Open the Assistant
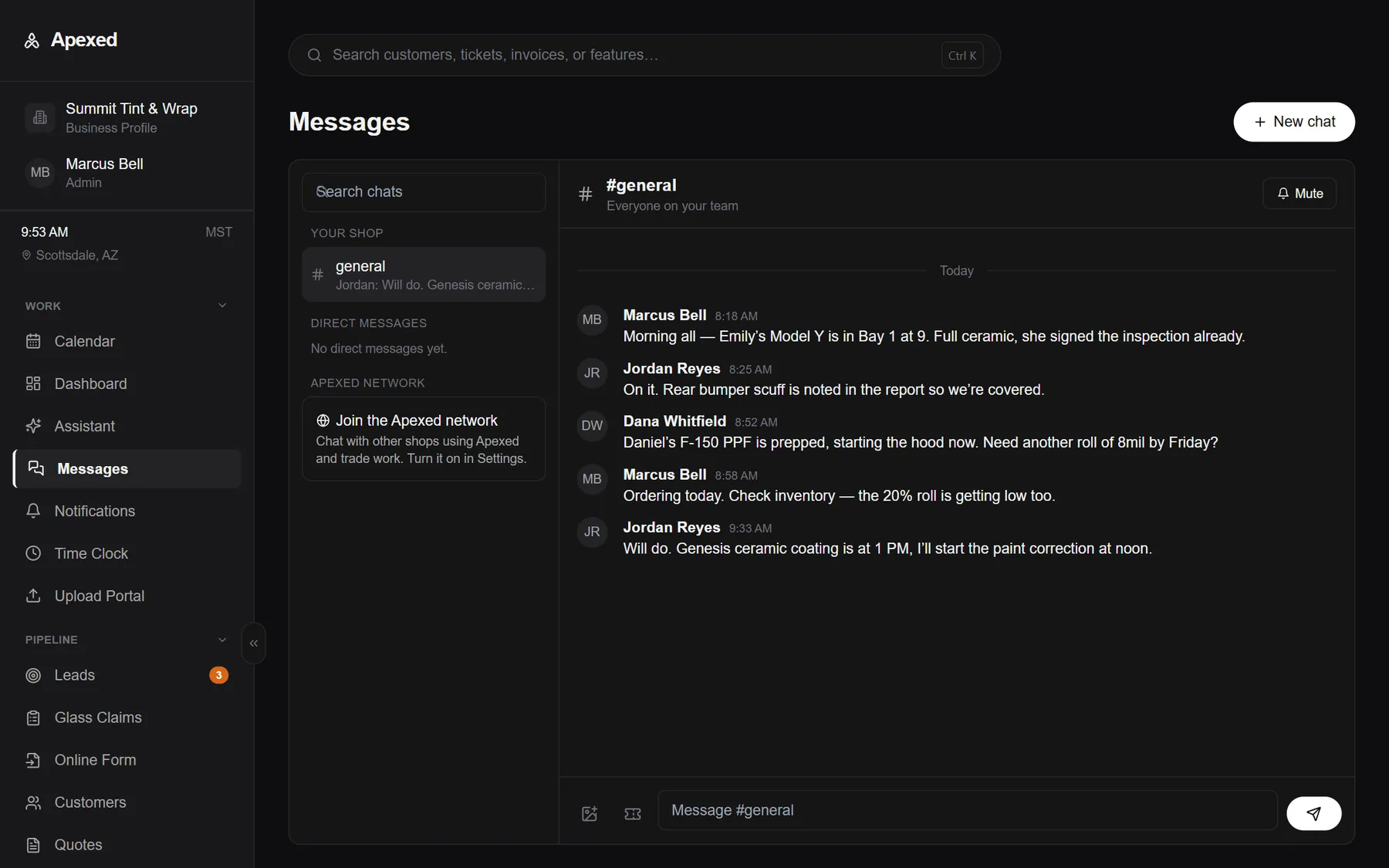The width and height of the screenshot is (1389, 868). coord(127,426)
